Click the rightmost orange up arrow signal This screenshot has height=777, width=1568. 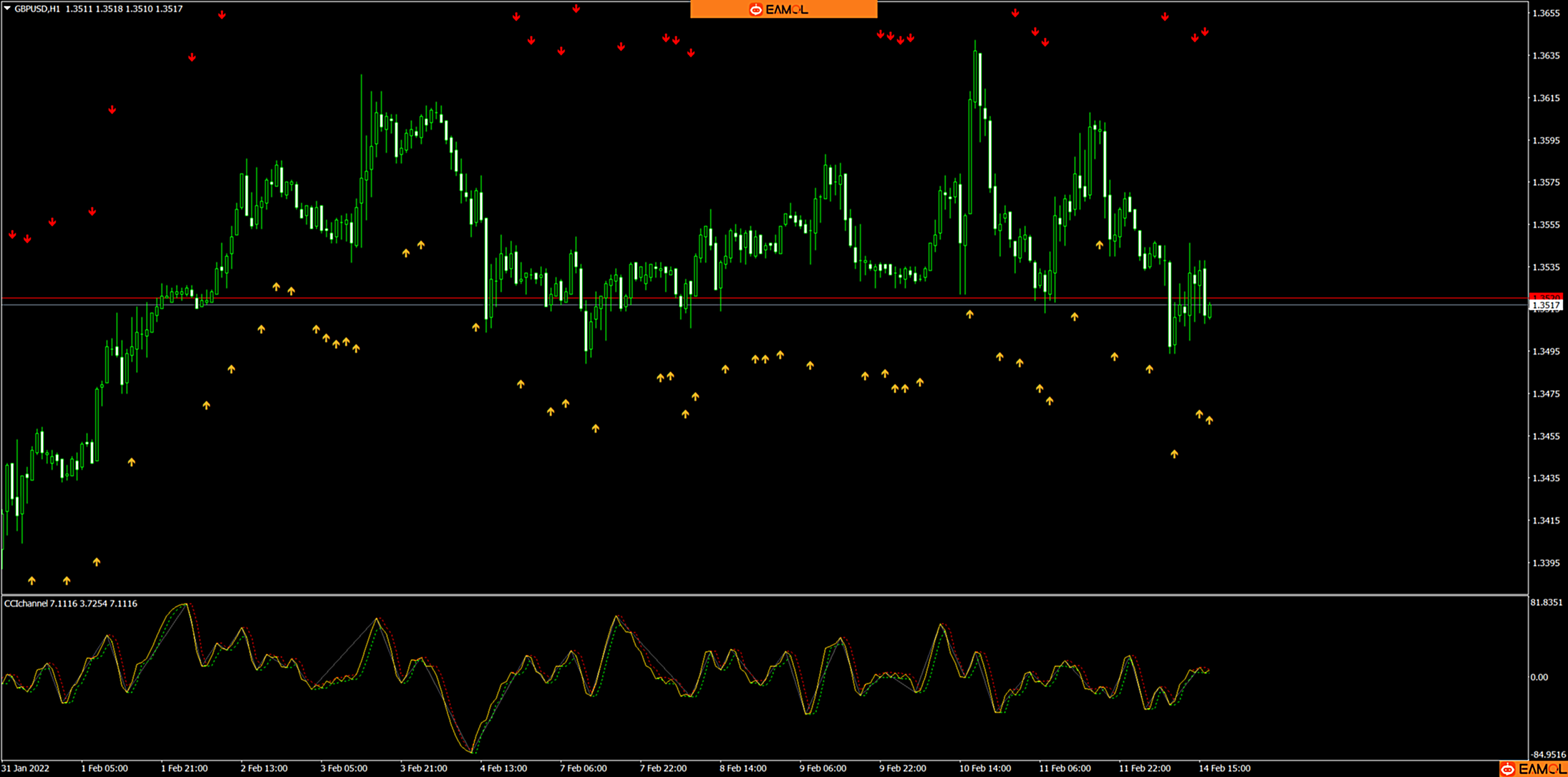(1209, 420)
